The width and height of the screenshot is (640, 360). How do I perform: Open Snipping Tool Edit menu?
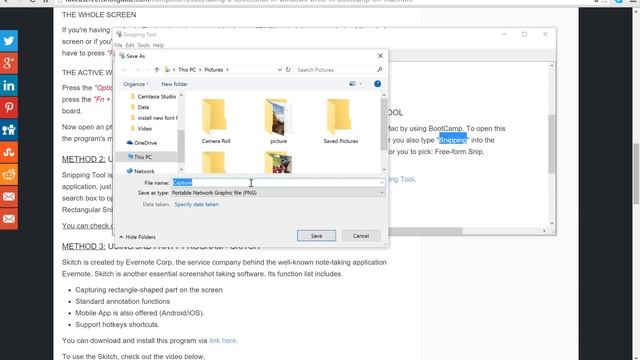click(130, 45)
